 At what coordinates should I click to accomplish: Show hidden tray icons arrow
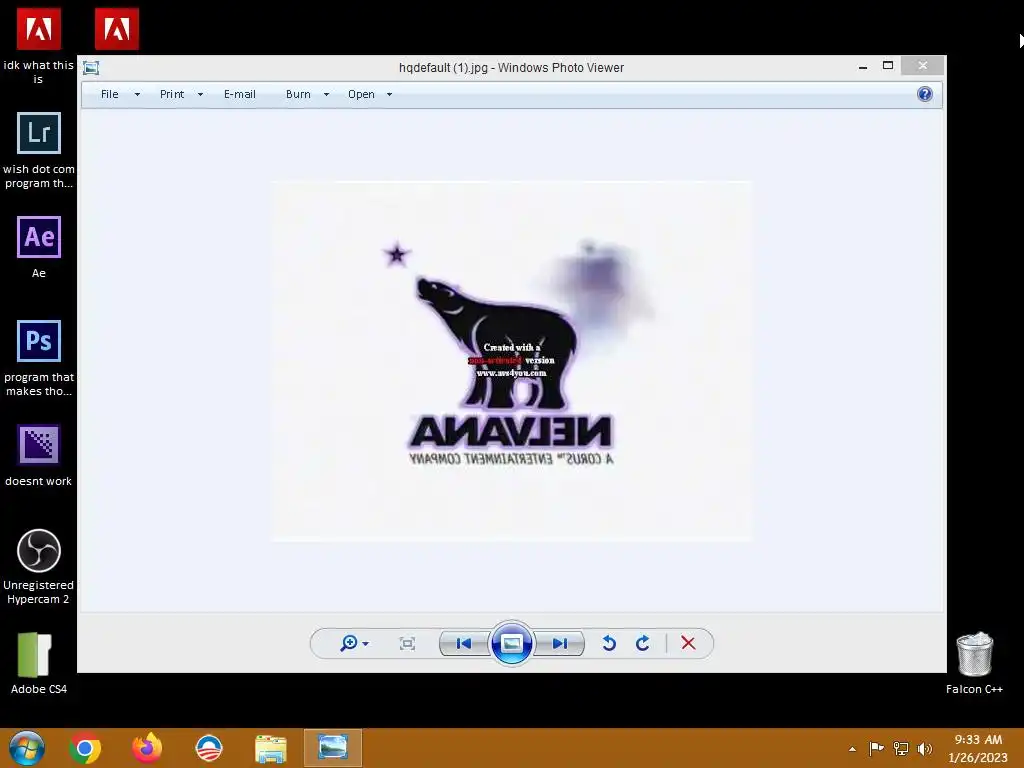[852, 749]
